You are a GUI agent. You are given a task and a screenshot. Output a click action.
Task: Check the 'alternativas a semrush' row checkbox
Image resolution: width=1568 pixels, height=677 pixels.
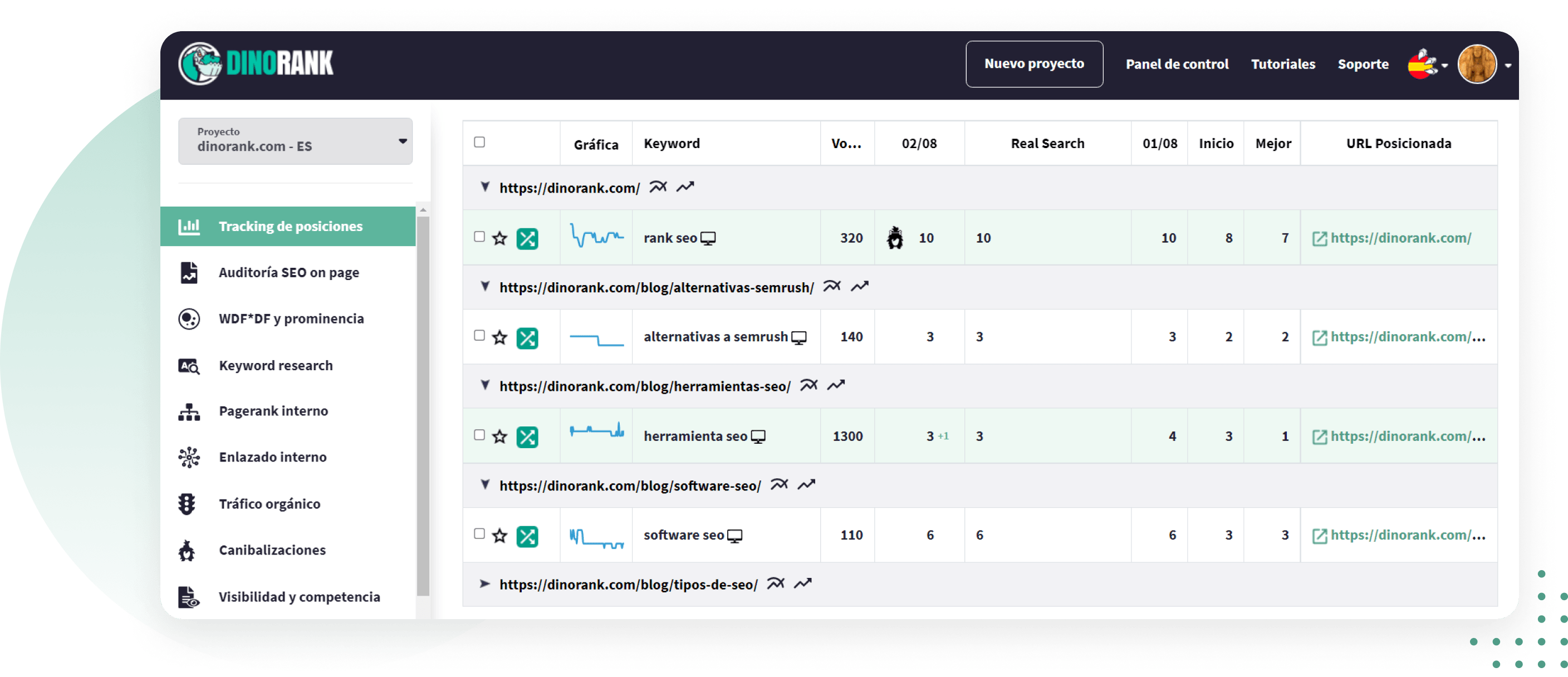tap(479, 336)
